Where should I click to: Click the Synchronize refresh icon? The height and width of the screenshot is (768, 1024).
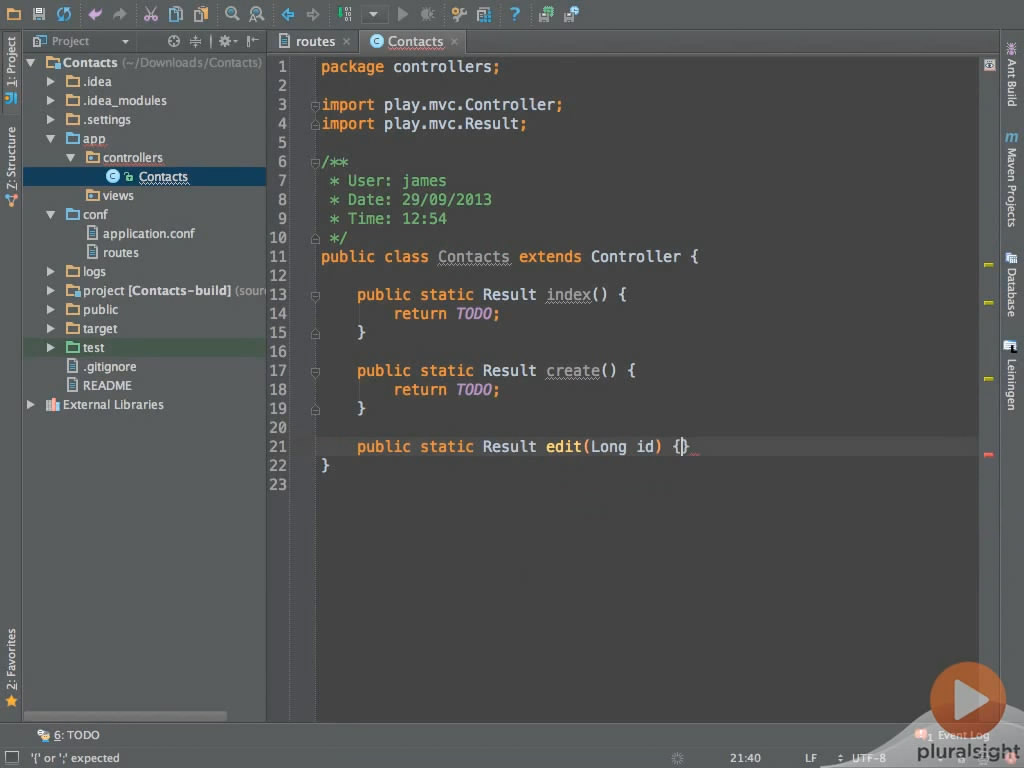point(64,14)
